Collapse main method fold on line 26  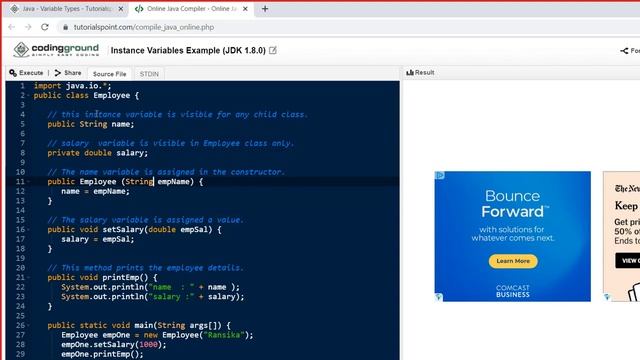[x=28, y=325]
